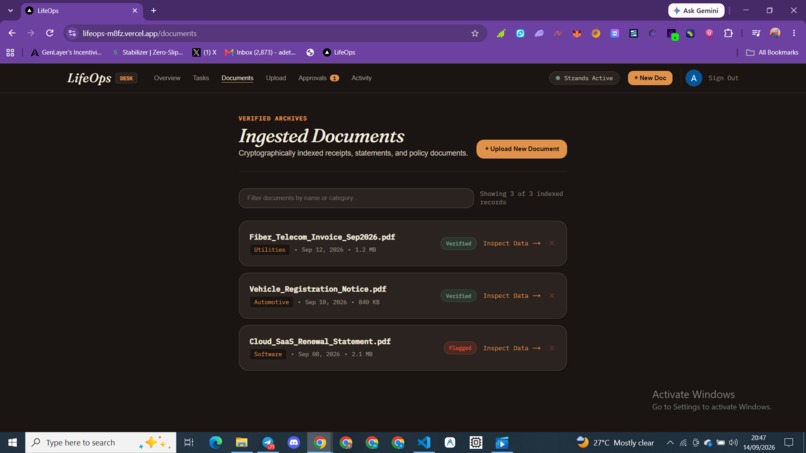Open the Overview nav tab
Image resolution: width=806 pixels, height=453 pixels.
(167, 78)
